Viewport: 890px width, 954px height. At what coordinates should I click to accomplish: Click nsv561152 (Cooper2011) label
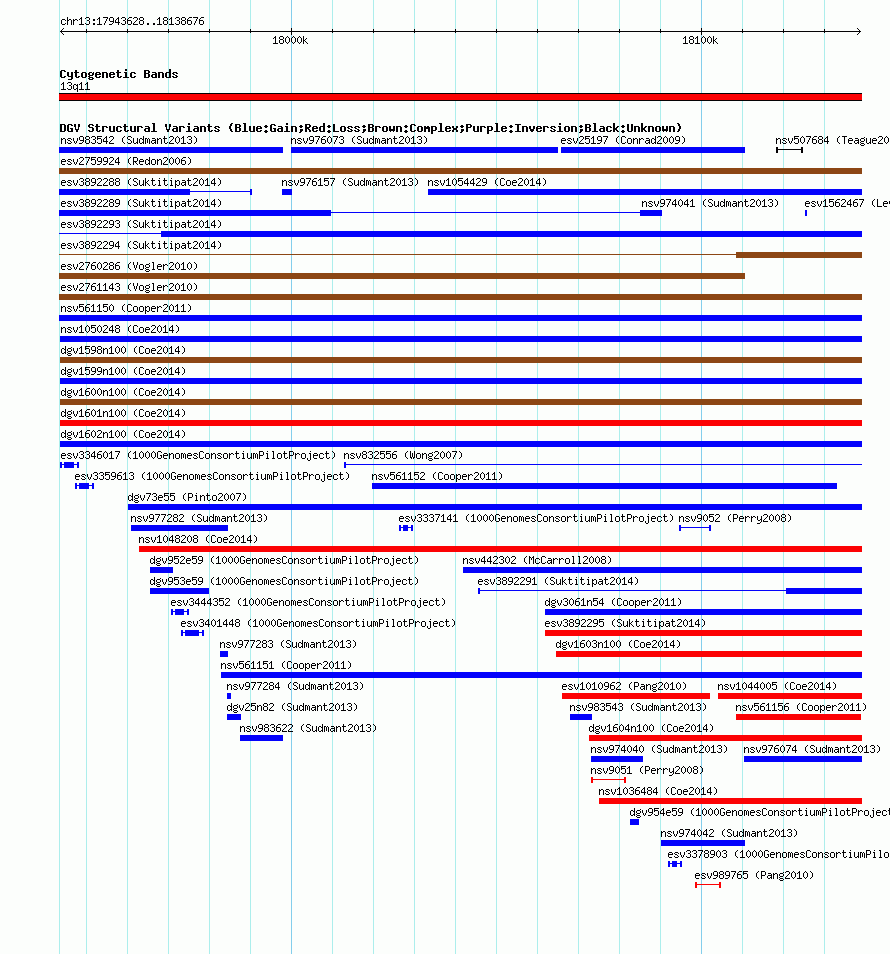point(437,476)
